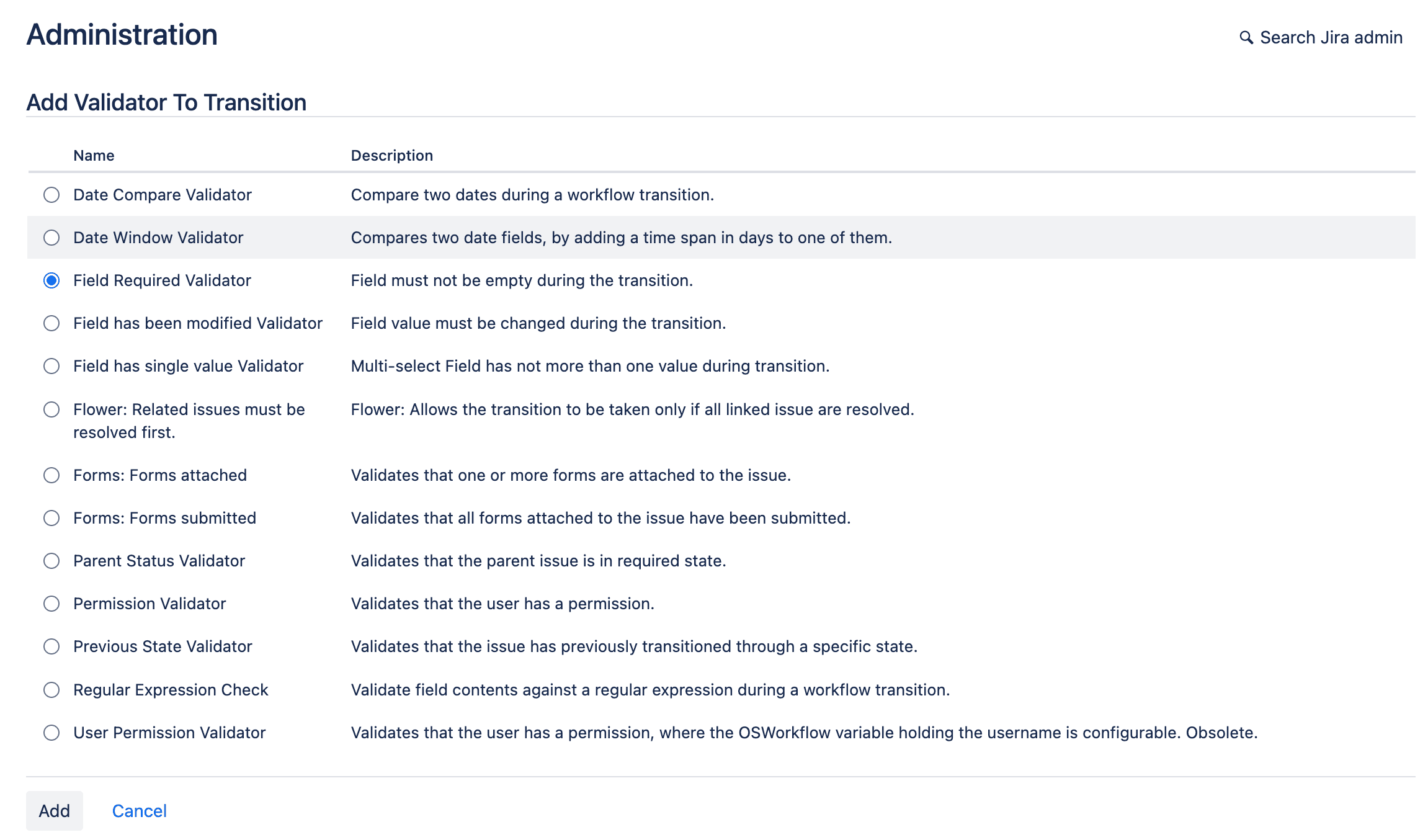
Task: Click the Administration heading
Action: click(122, 35)
